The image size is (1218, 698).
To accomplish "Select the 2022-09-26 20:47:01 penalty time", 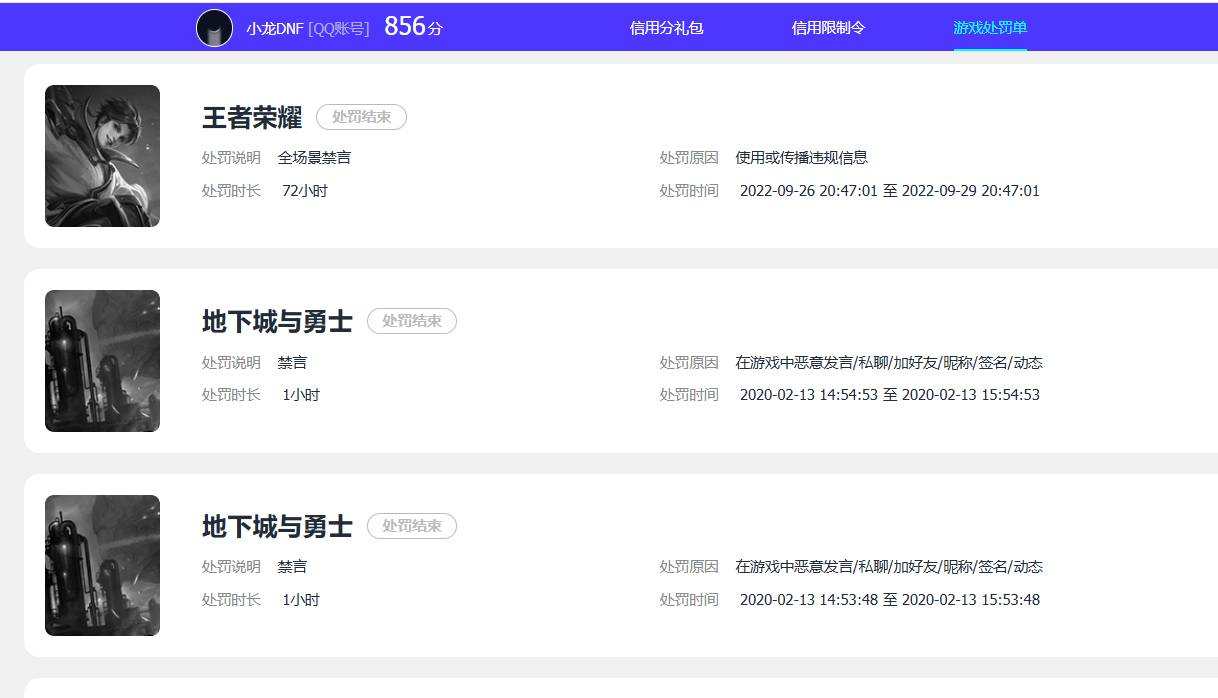I will [890, 191].
